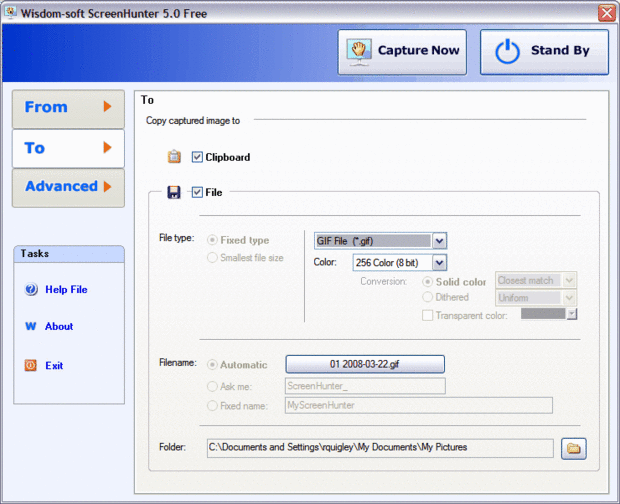Click the Folder path input field
This screenshot has height=504, width=620.
[380, 448]
